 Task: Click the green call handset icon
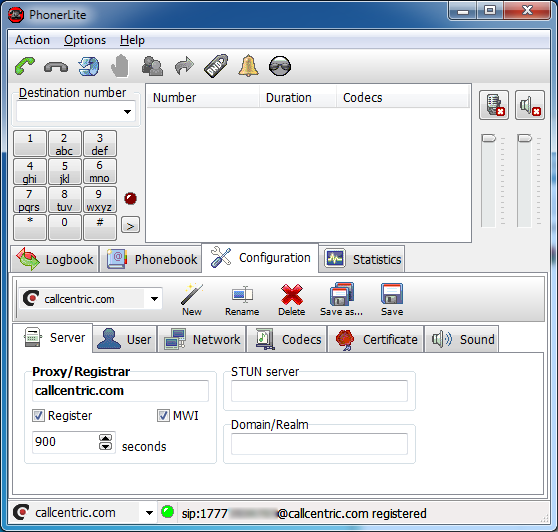point(25,66)
